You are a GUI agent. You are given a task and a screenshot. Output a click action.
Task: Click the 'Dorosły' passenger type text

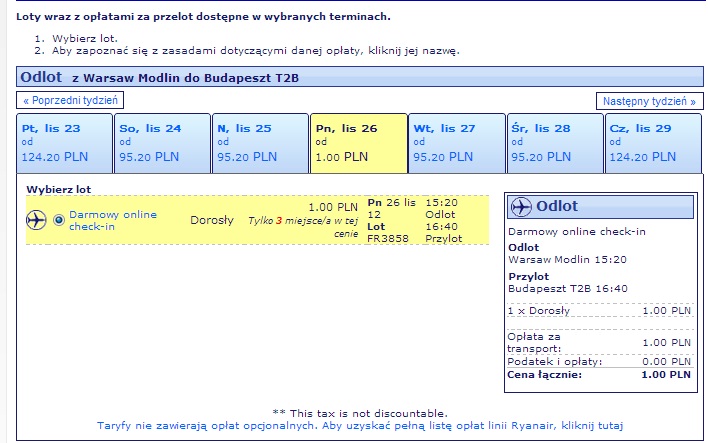[x=212, y=220]
